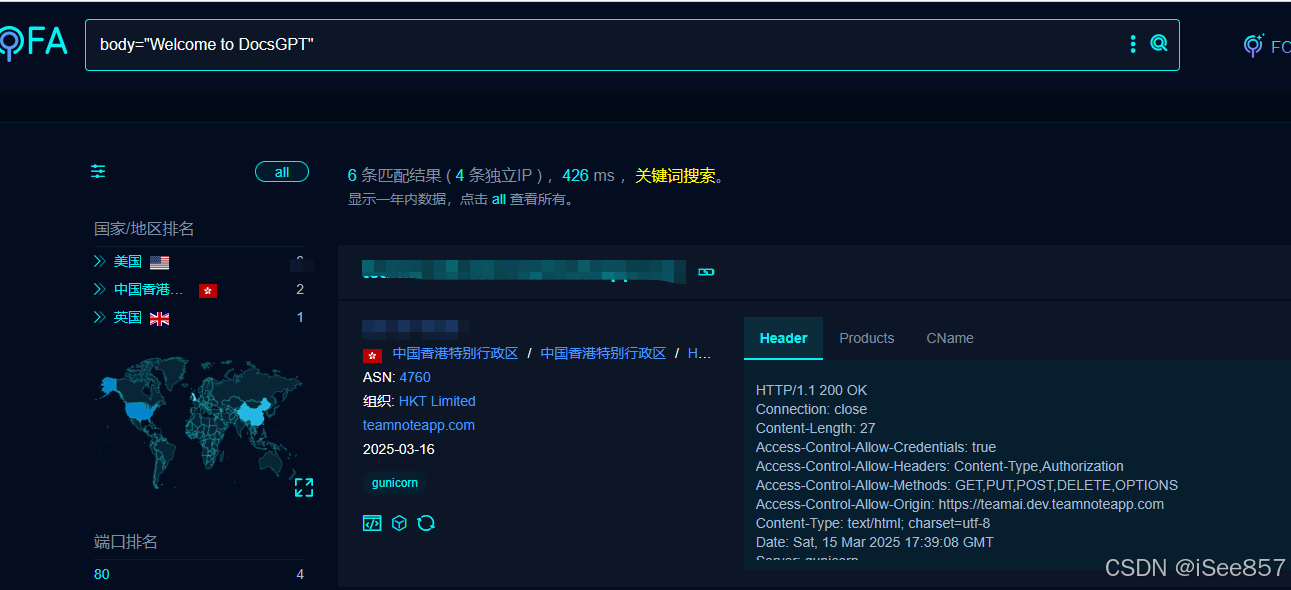
Task: Click the 'Content-Type: text/html' header line
Action: click(873, 523)
